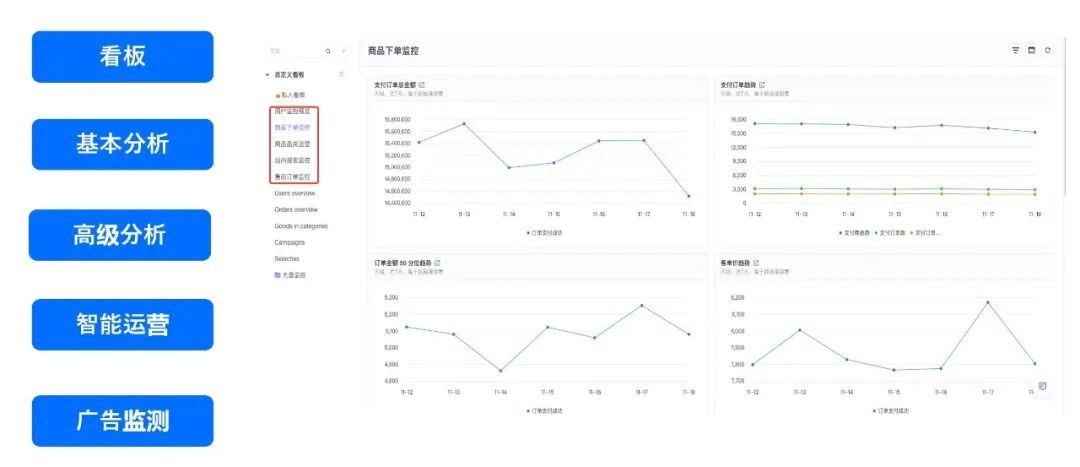Click the blue 智能运营 button
This screenshot has height=467, width=1080.
click(123, 324)
